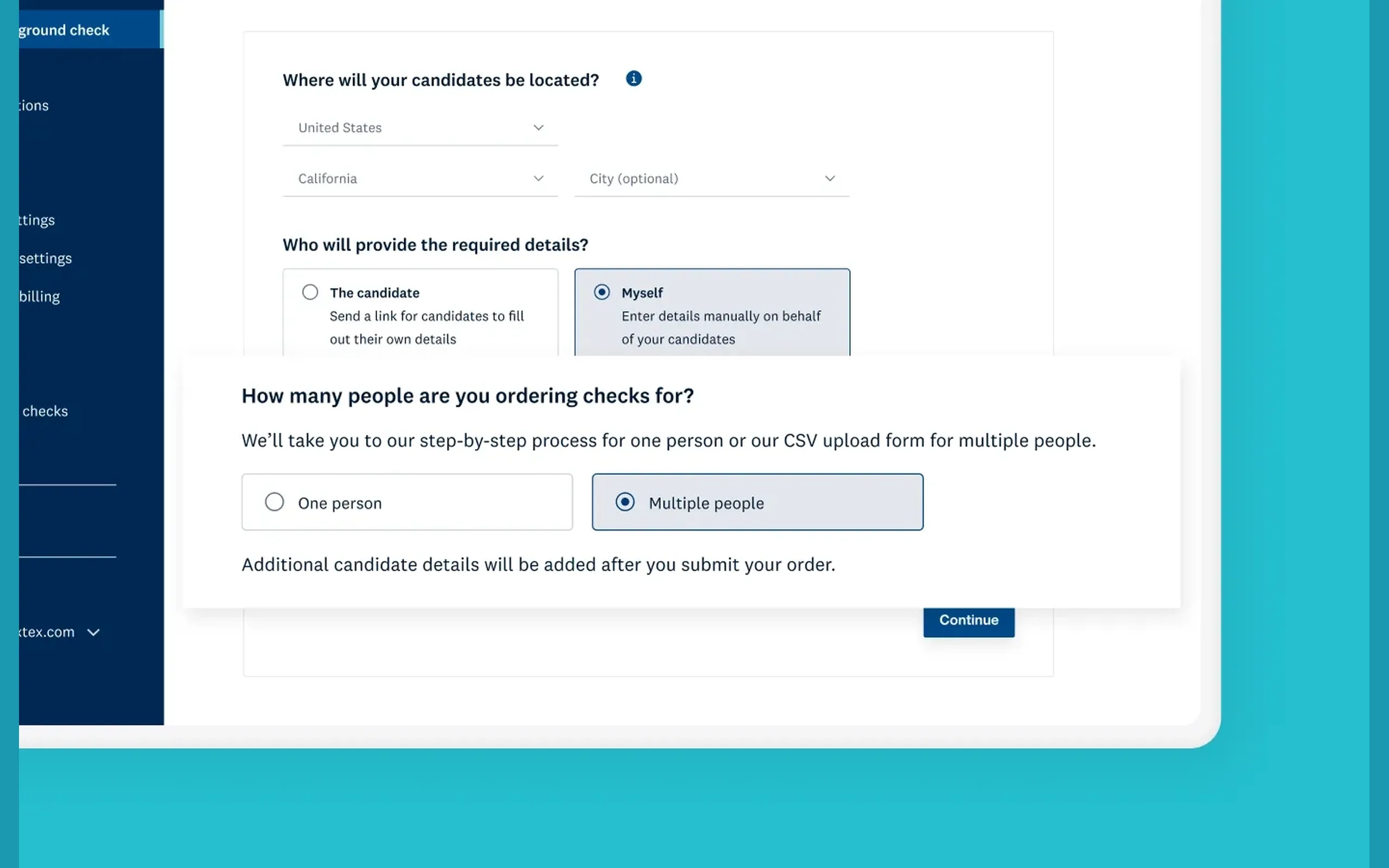
Task: Expand the California state dropdown
Action: pos(420,178)
